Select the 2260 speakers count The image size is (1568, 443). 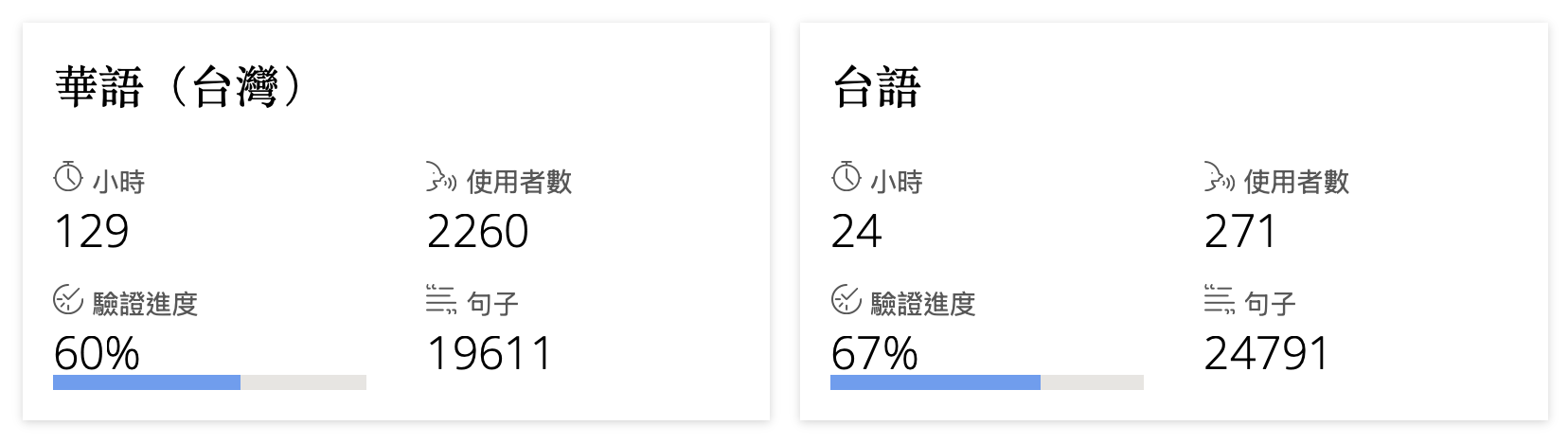(x=478, y=232)
